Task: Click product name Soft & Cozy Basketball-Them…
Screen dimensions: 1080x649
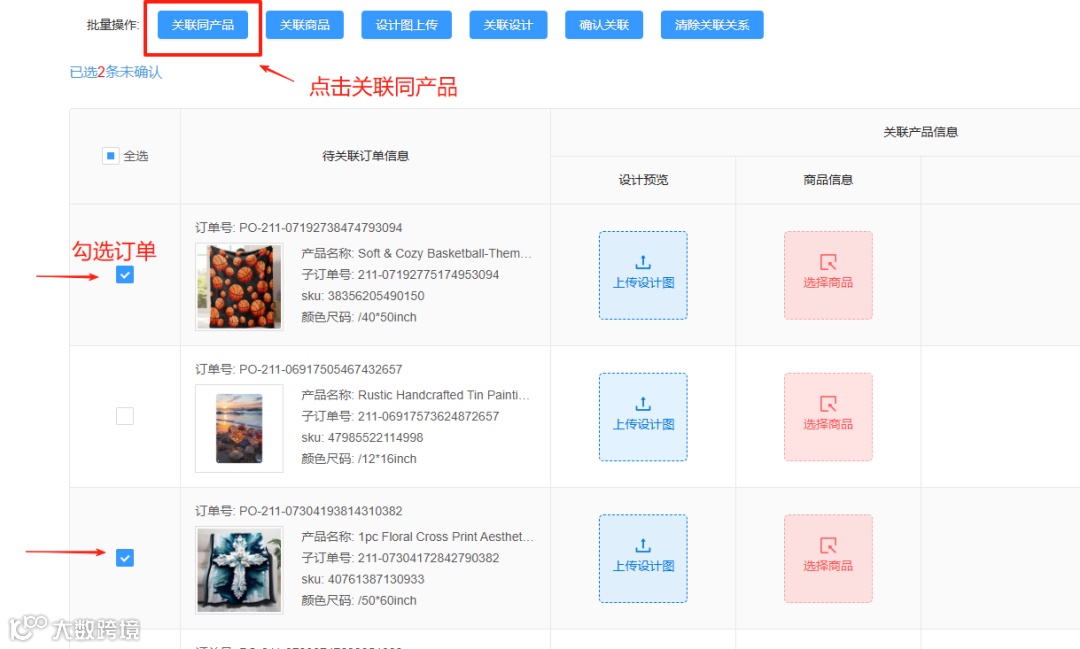Action: [445, 254]
